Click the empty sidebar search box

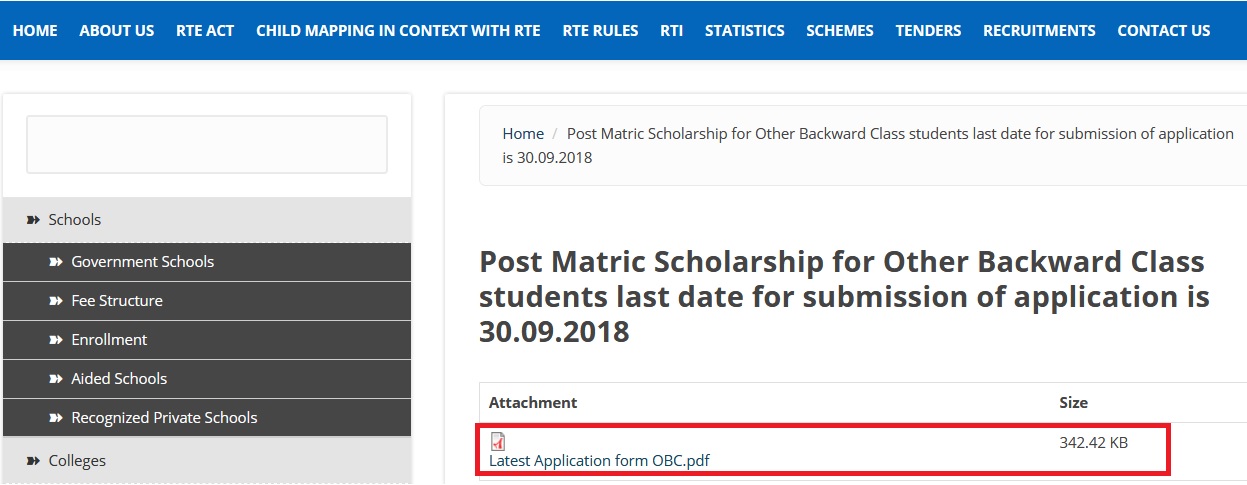coord(207,145)
